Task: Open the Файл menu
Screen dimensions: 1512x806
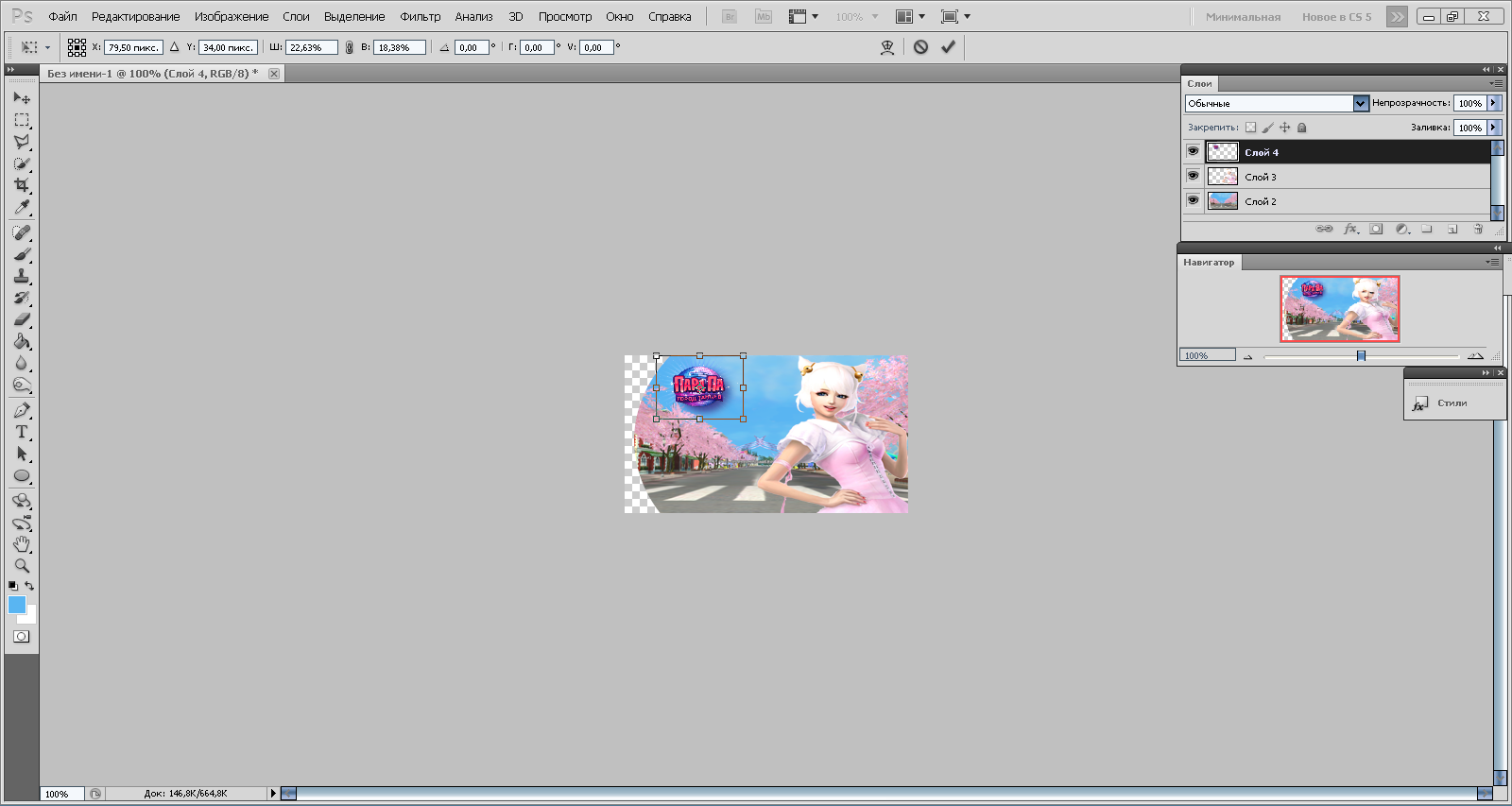Action: (x=62, y=17)
